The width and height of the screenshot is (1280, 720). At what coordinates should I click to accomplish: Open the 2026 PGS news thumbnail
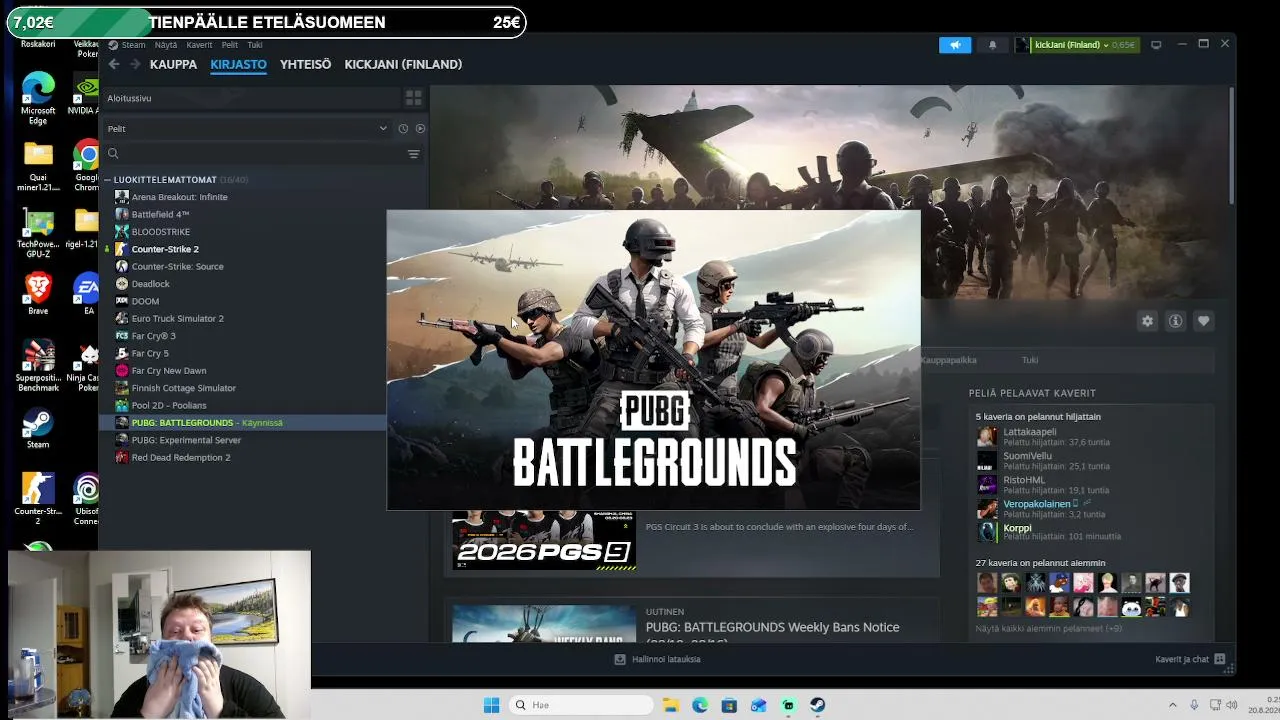click(x=544, y=540)
